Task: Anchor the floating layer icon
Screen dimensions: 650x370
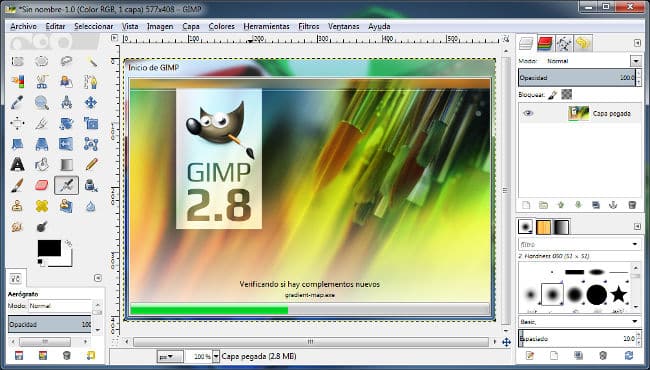Action: tap(613, 205)
